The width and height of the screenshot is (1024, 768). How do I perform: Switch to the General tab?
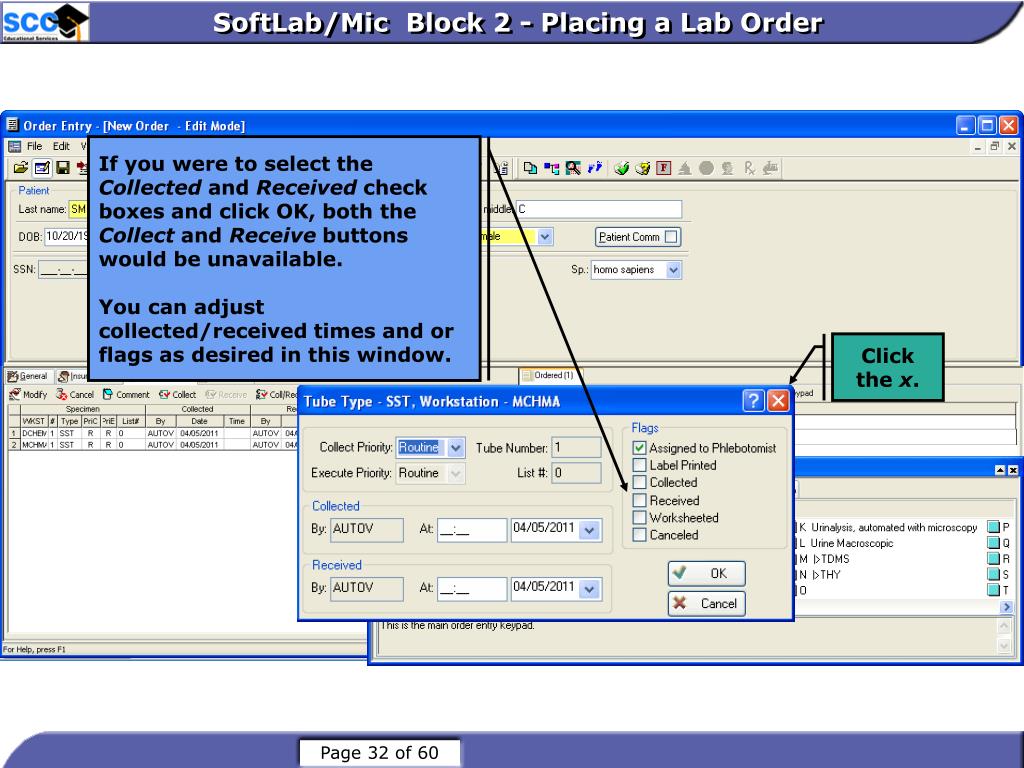(x=28, y=376)
